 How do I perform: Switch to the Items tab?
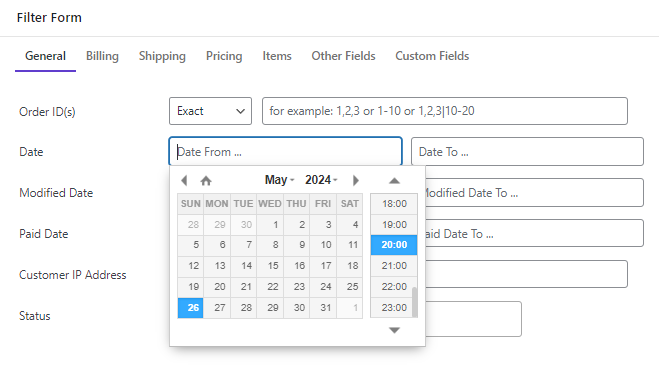(277, 56)
